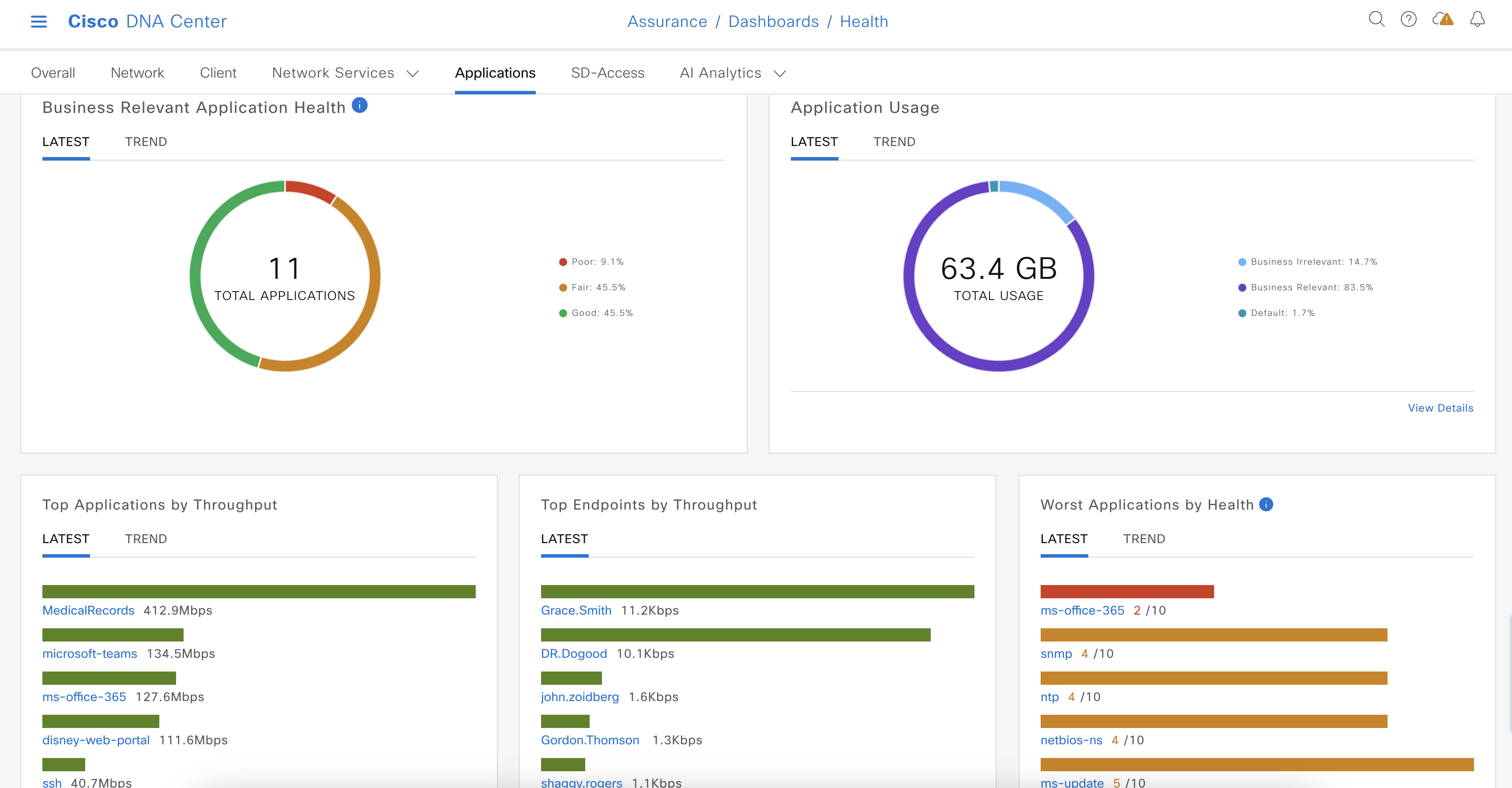Image resolution: width=1512 pixels, height=788 pixels.
Task: Switch Top Applications by Throughput to TREND
Action: (x=146, y=539)
